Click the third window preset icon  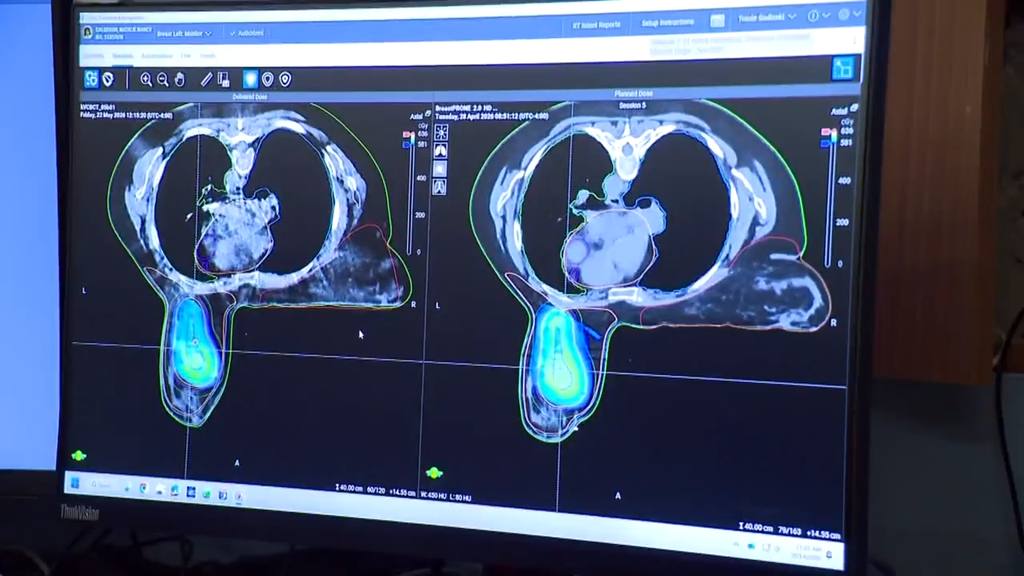(440, 169)
